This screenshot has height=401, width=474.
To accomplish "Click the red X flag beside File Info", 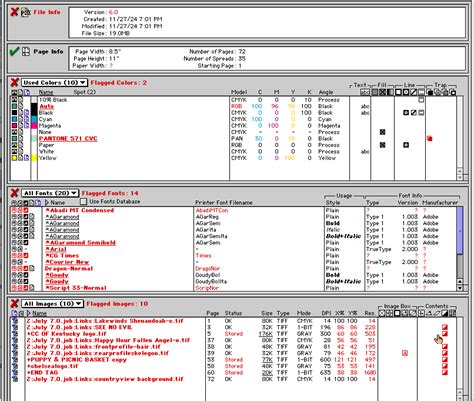I will click(x=14, y=12).
